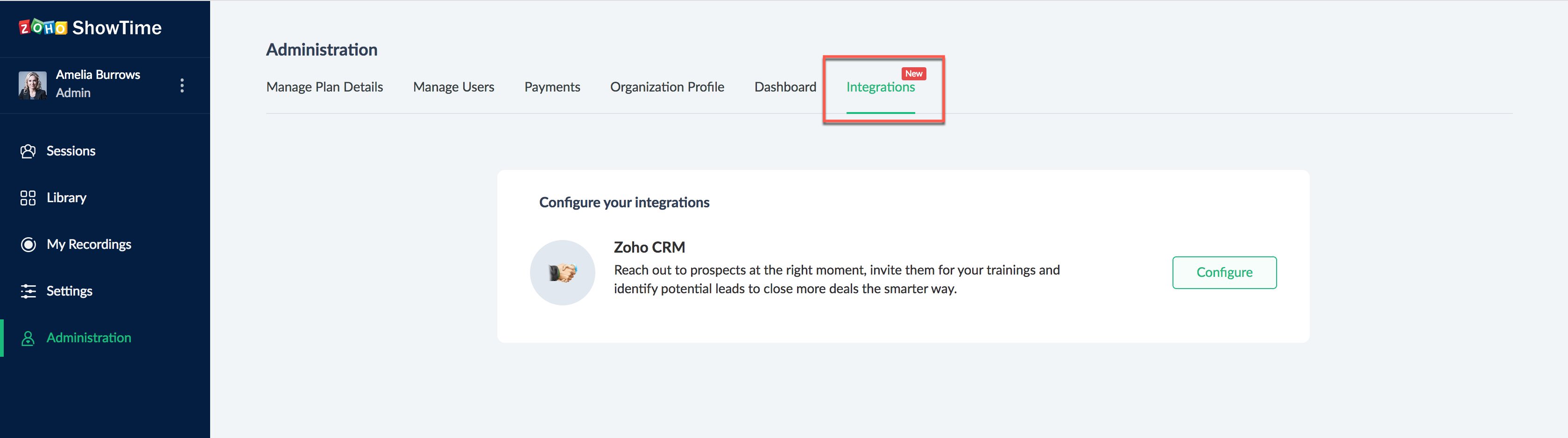Click the Amelia Burrows name text
The image size is (1568, 438).
[x=98, y=75]
